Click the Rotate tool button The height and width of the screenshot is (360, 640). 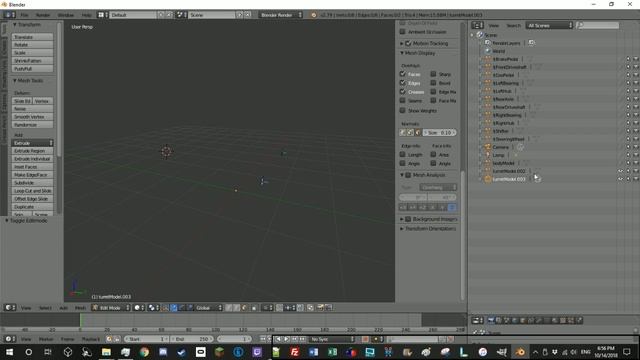(32, 44)
